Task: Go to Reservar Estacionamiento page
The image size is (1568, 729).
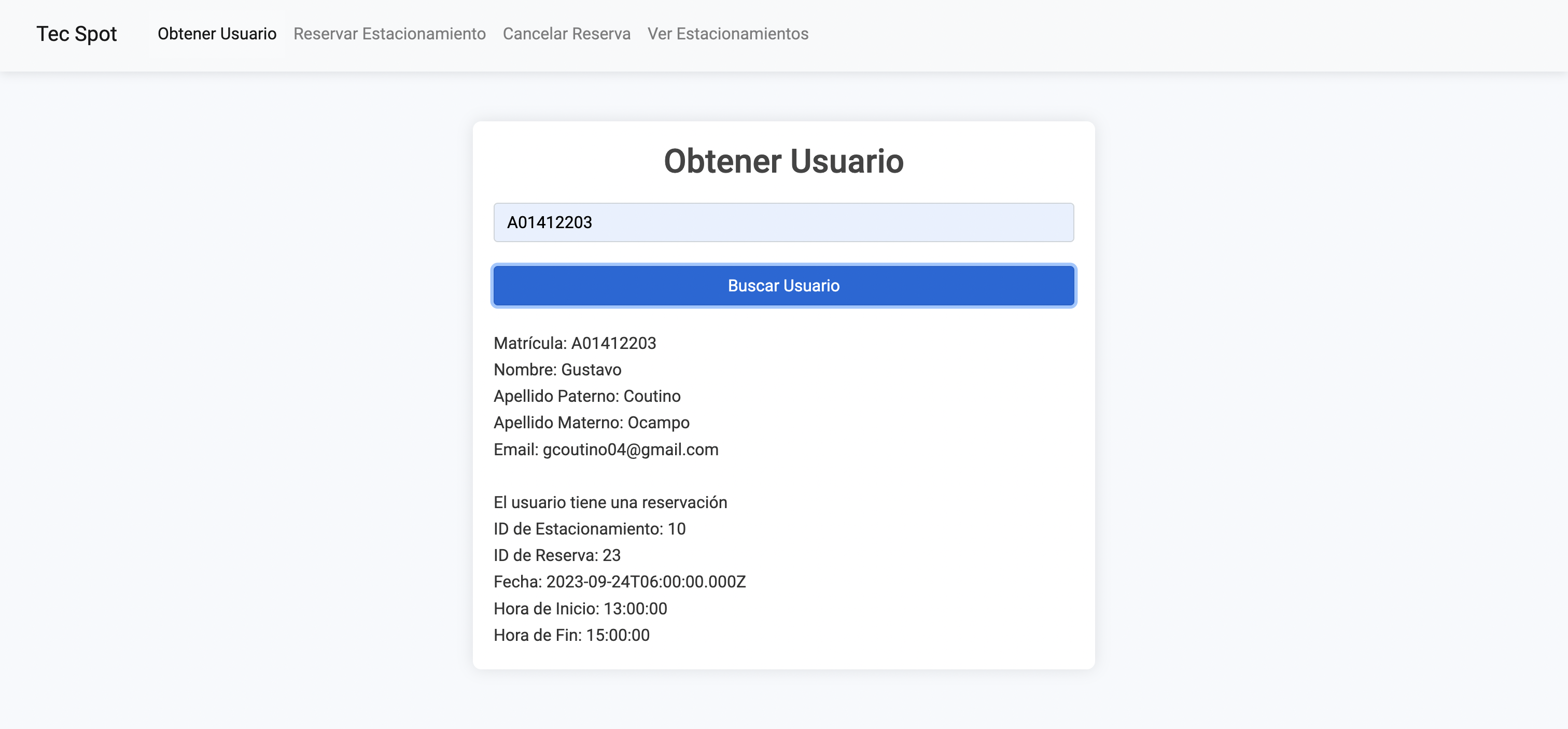Action: [389, 34]
